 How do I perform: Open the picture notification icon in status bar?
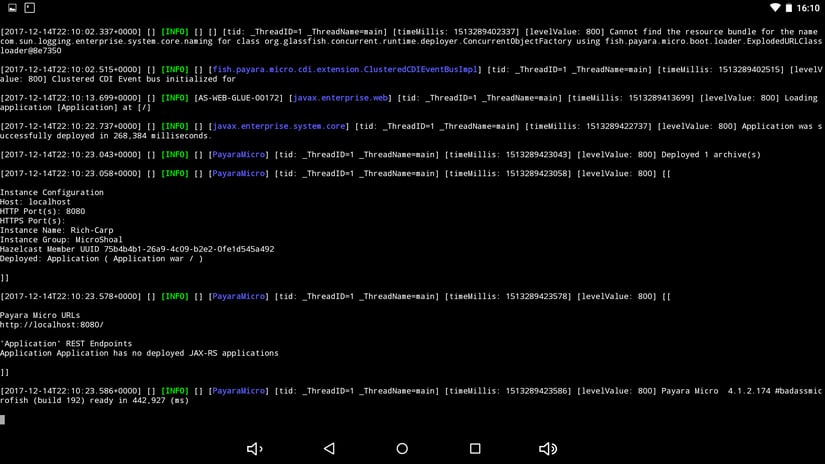pos(12,8)
